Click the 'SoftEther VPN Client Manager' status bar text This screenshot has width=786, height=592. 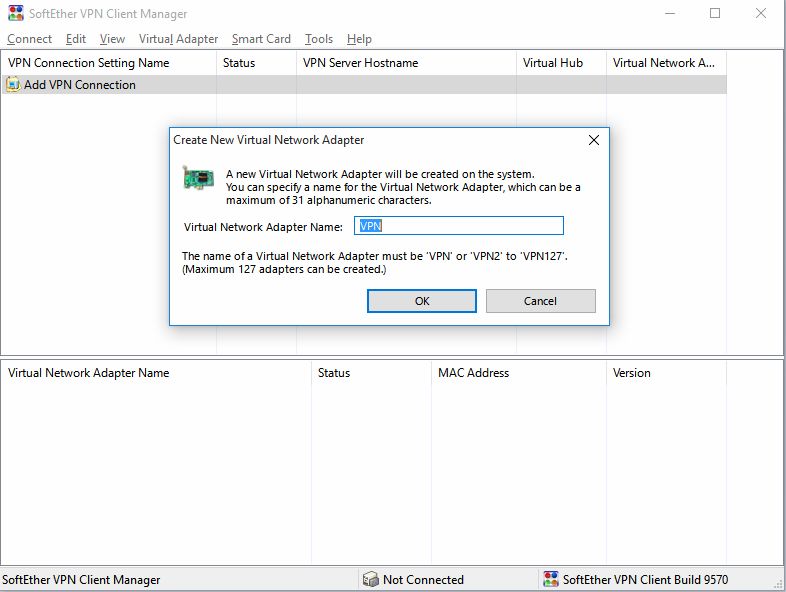tap(81, 579)
